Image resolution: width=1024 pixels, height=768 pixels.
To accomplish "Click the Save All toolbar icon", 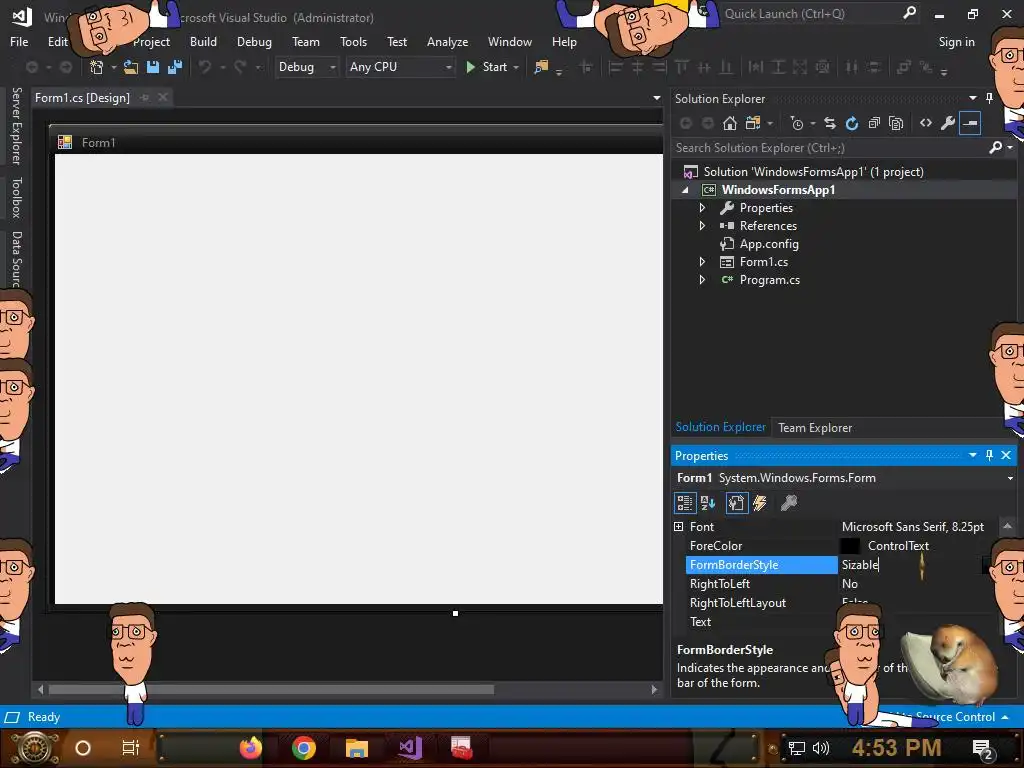I will (174, 67).
